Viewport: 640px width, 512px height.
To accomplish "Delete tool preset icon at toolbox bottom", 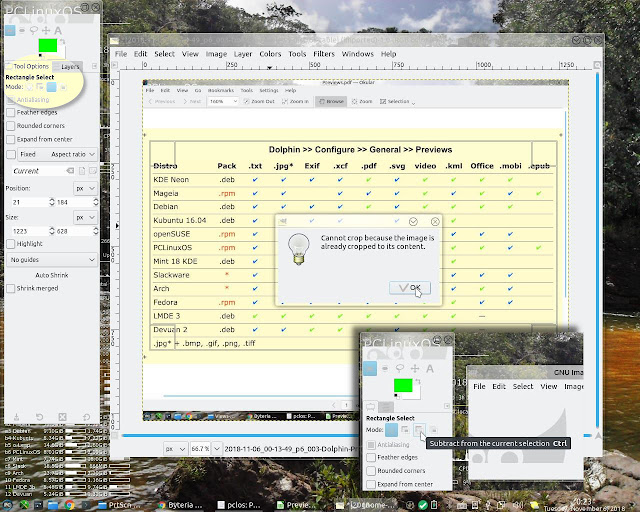I will tap(62, 417).
